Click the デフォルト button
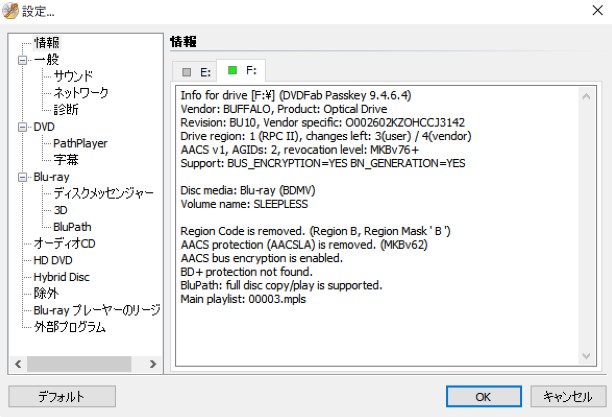The width and height of the screenshot is (612, 417). tap(62, 396)
